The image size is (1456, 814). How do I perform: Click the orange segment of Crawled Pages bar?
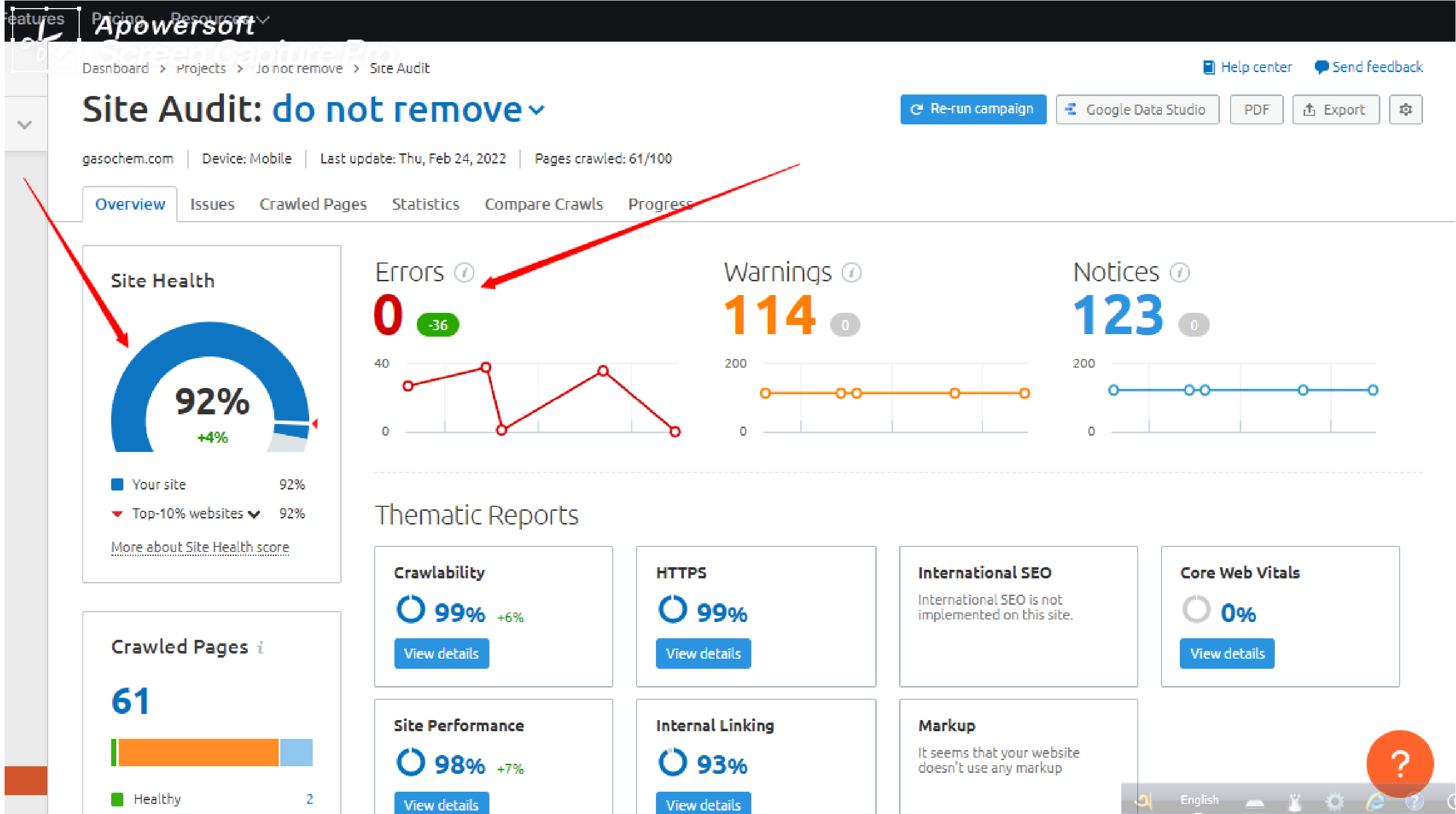(198, 753)
